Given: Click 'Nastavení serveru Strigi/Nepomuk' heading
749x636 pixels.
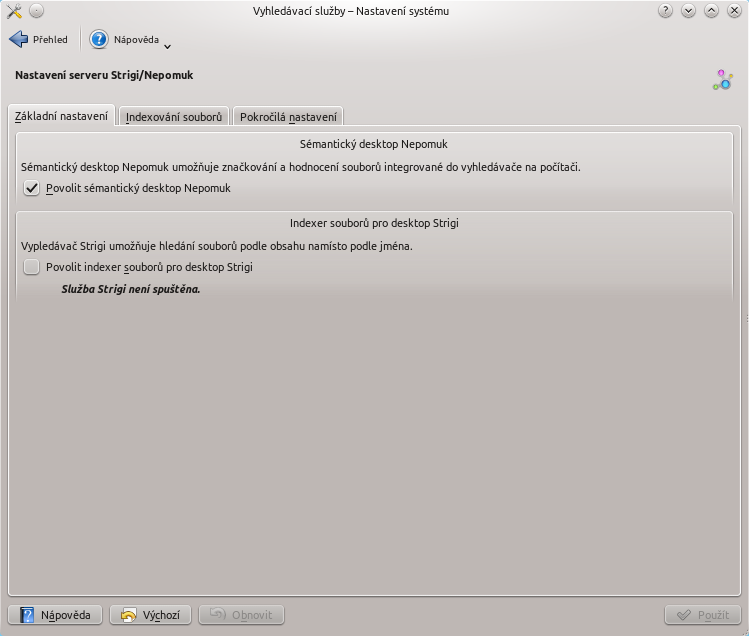Looking at the screenshot, I should 104,75.
